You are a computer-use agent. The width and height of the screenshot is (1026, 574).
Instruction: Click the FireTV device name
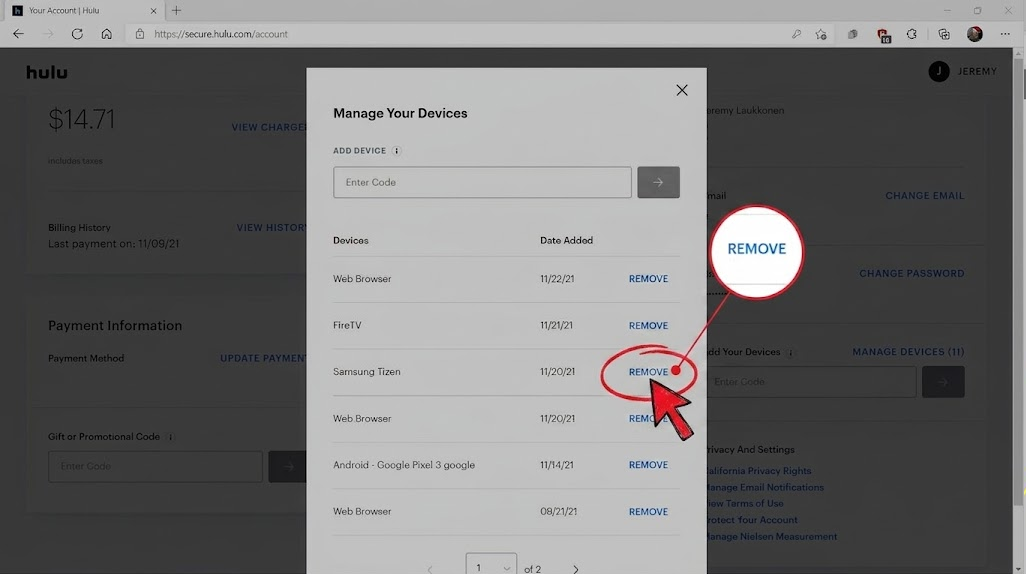[347, 325]
